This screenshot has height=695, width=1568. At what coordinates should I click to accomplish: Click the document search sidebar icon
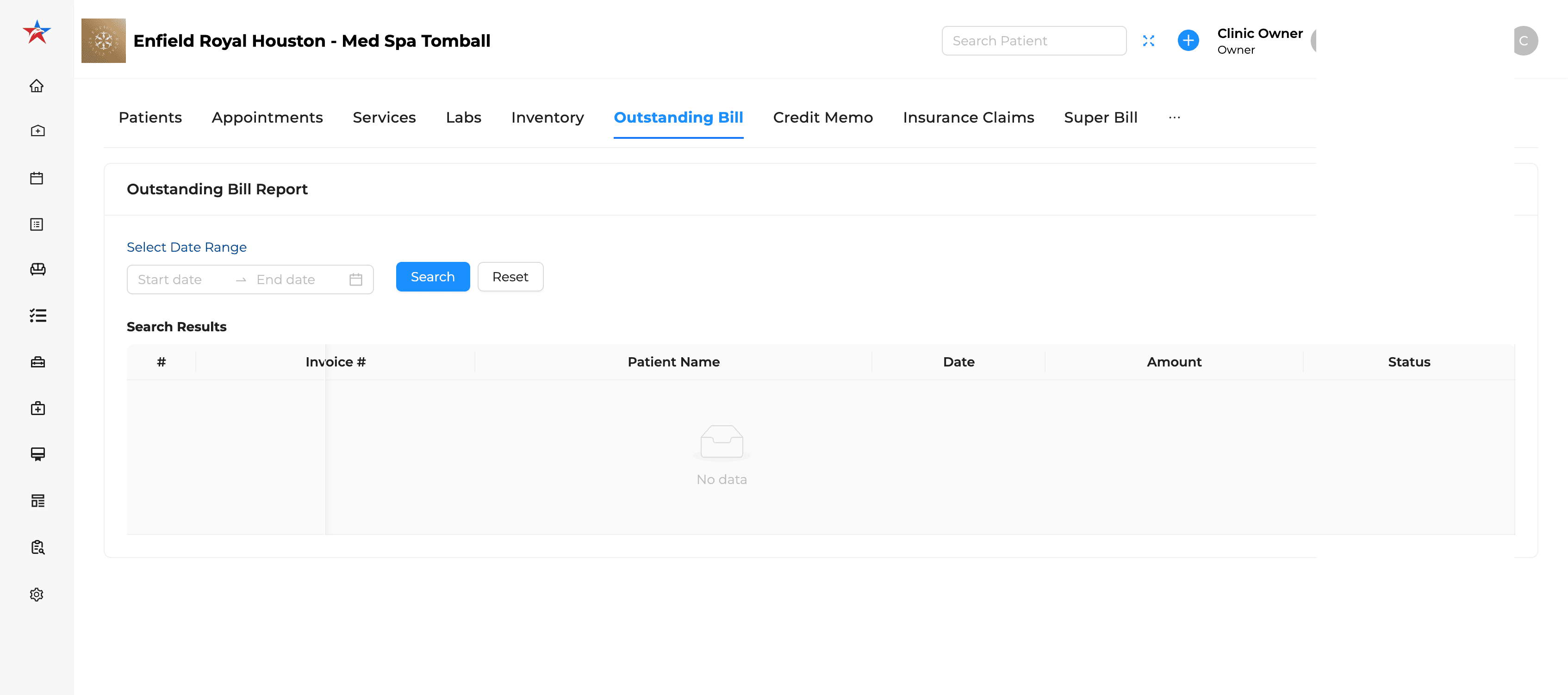pos(37,547)
